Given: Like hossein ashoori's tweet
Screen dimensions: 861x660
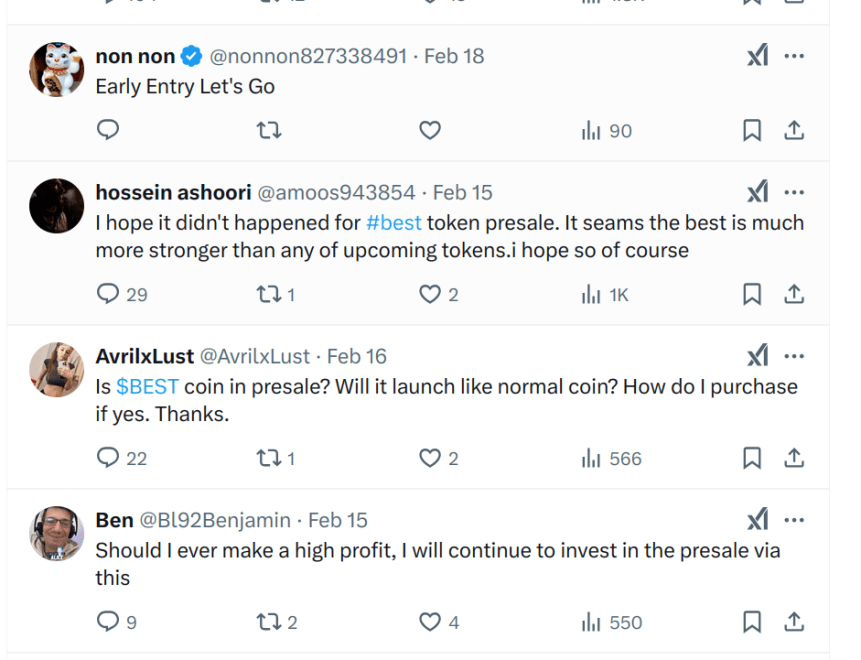Looking at the screenshot, I should [x=430, y=294].
